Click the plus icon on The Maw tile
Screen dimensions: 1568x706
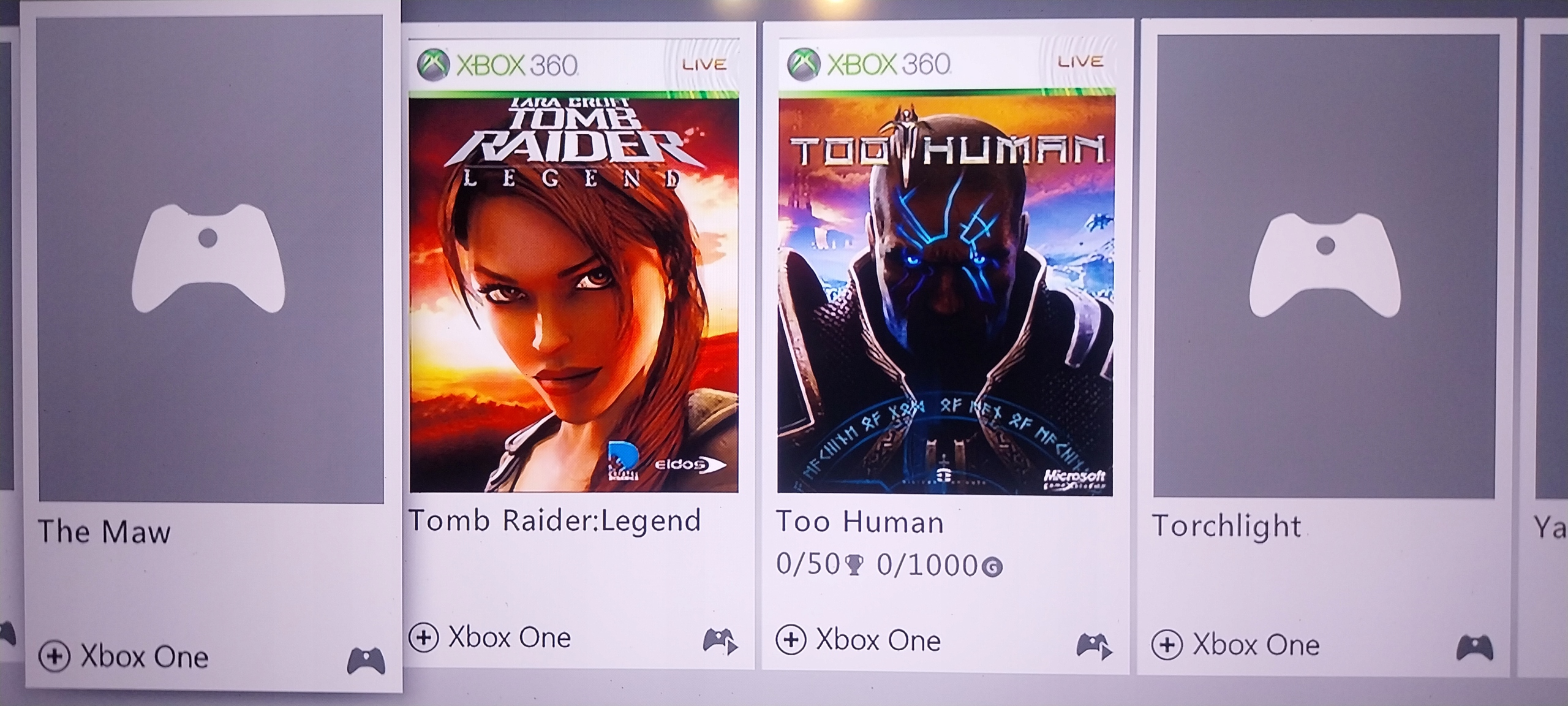54,656
